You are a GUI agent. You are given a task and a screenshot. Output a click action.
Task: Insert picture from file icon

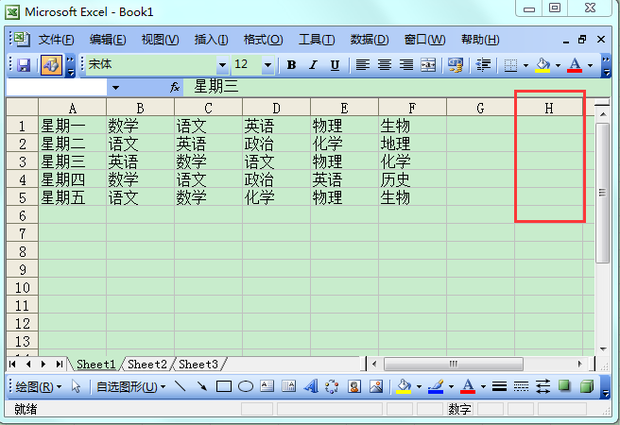(x=376, y=386)
